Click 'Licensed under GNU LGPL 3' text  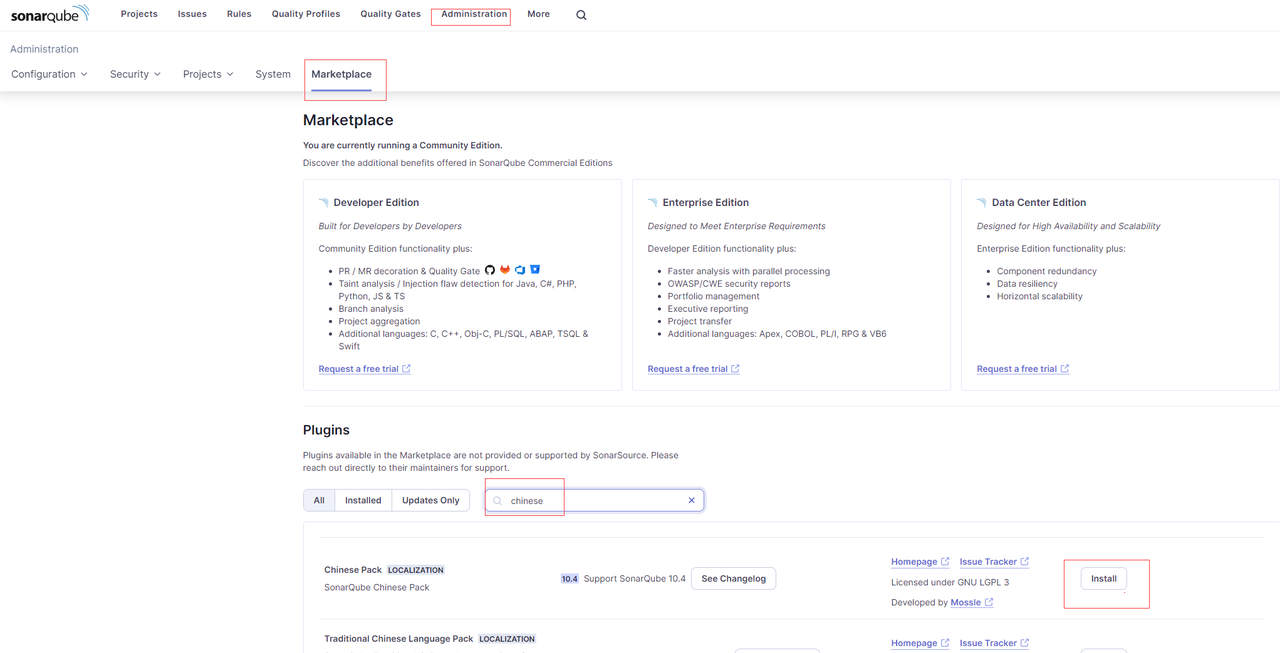[x=950, y=582]
